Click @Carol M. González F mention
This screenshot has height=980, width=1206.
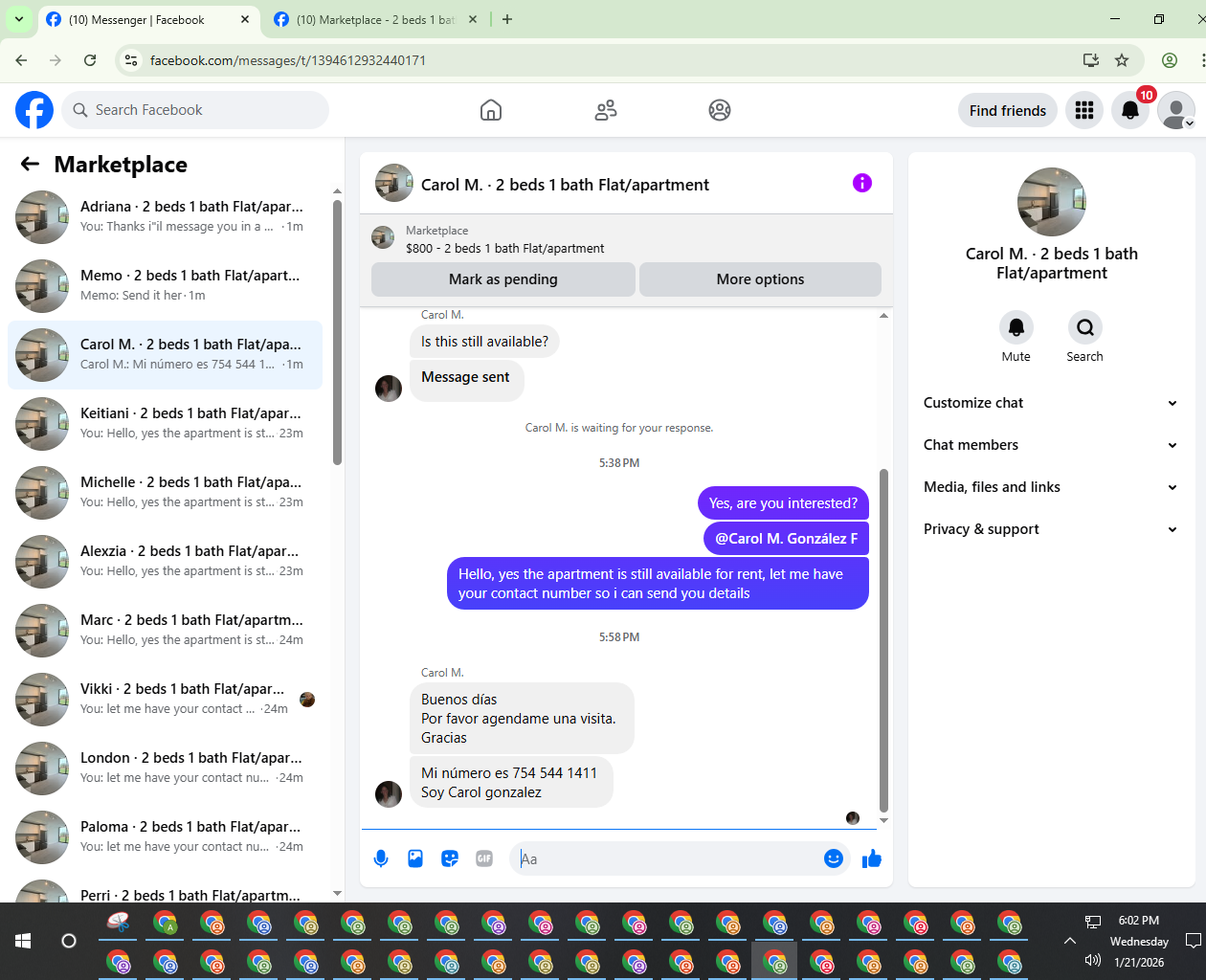[x=786, y=539]
